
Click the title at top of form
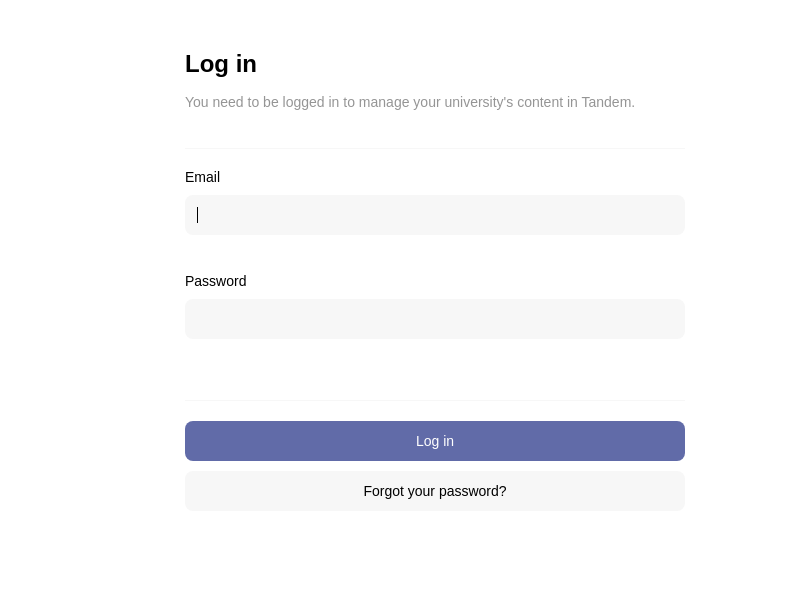(x=221, y=64)
